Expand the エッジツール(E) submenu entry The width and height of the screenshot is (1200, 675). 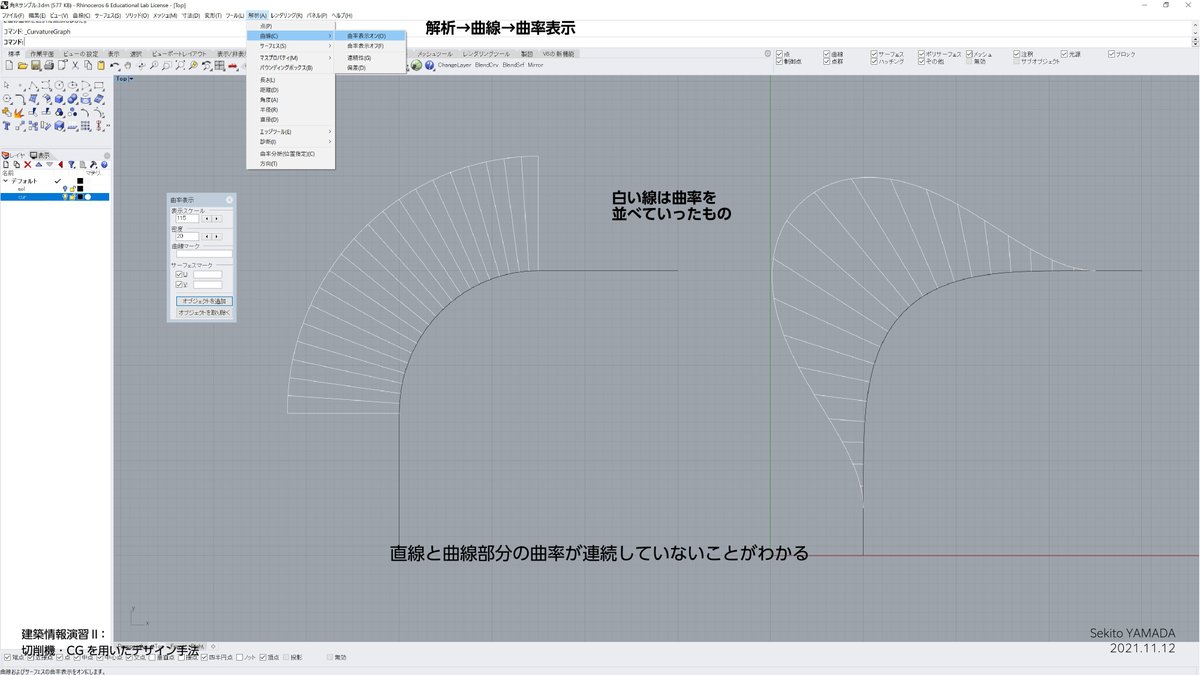click(290, 131)
